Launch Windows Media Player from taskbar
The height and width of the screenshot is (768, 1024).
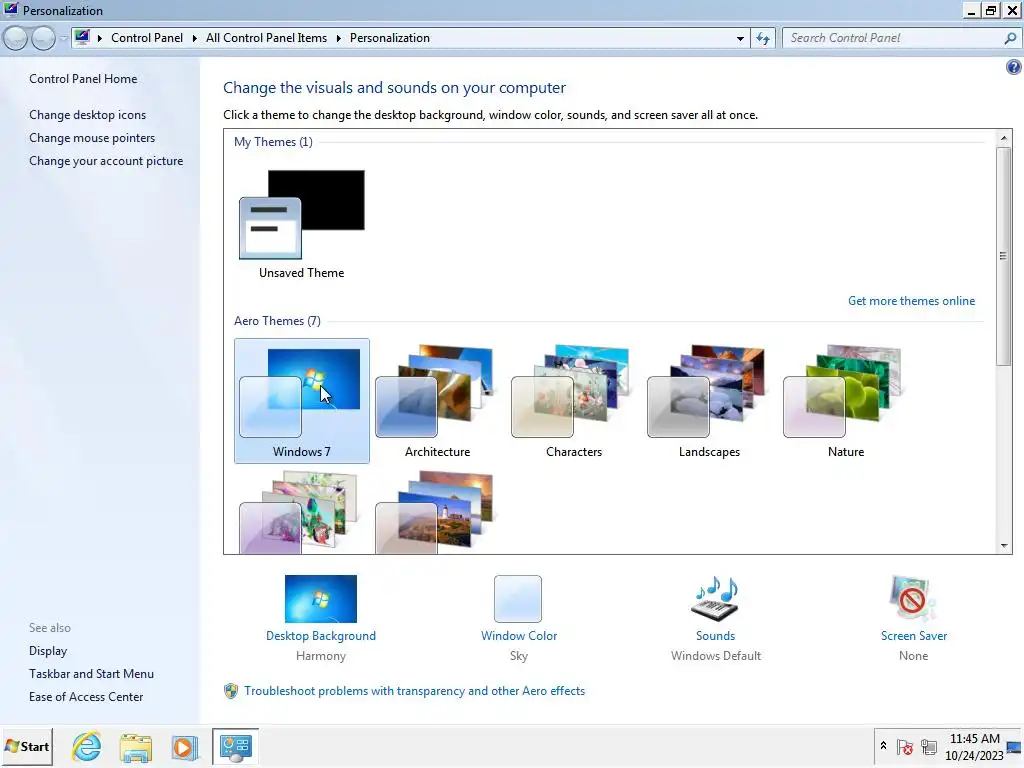185,747
